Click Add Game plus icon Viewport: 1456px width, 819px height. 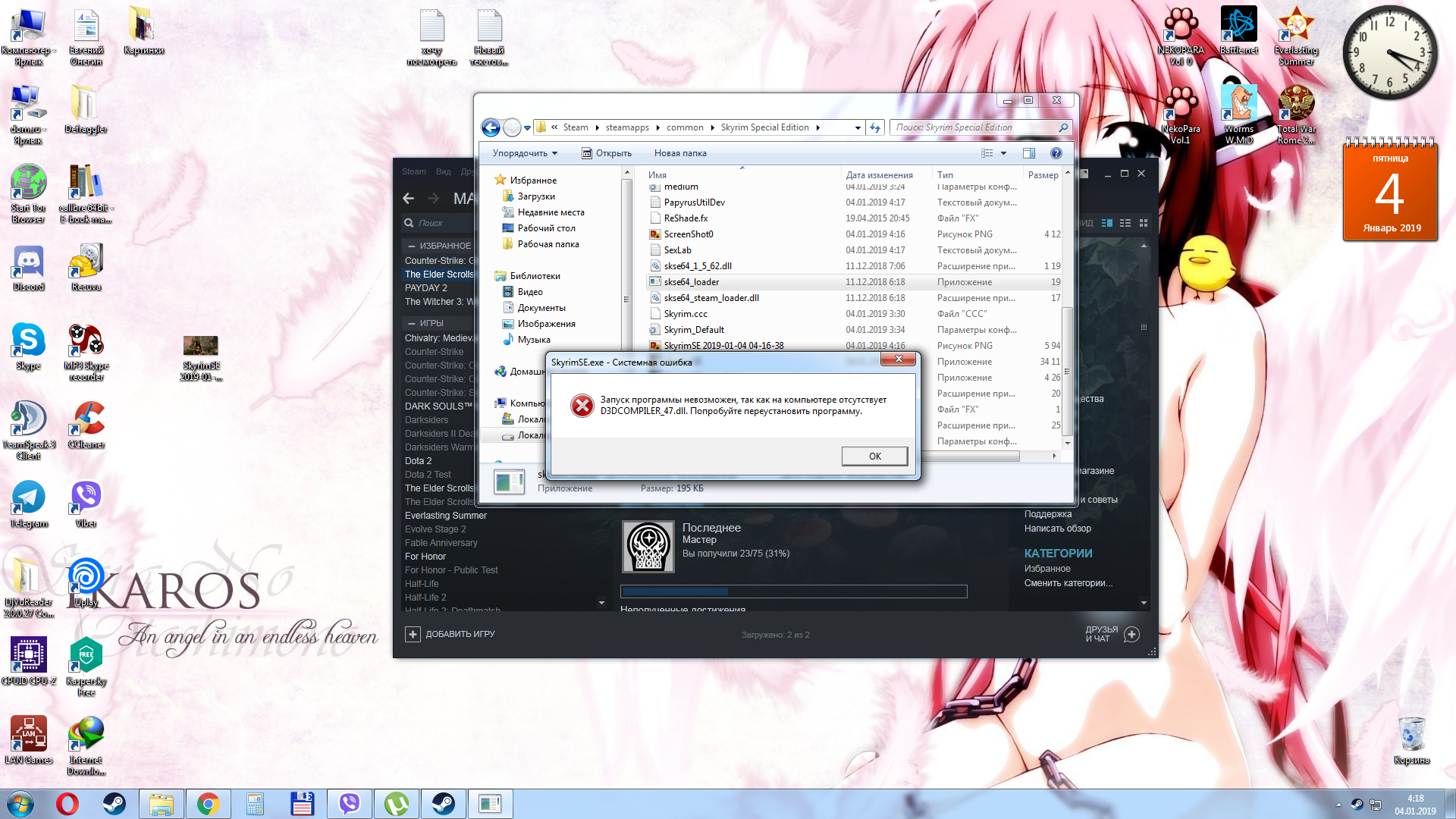(x=413, y=634)
